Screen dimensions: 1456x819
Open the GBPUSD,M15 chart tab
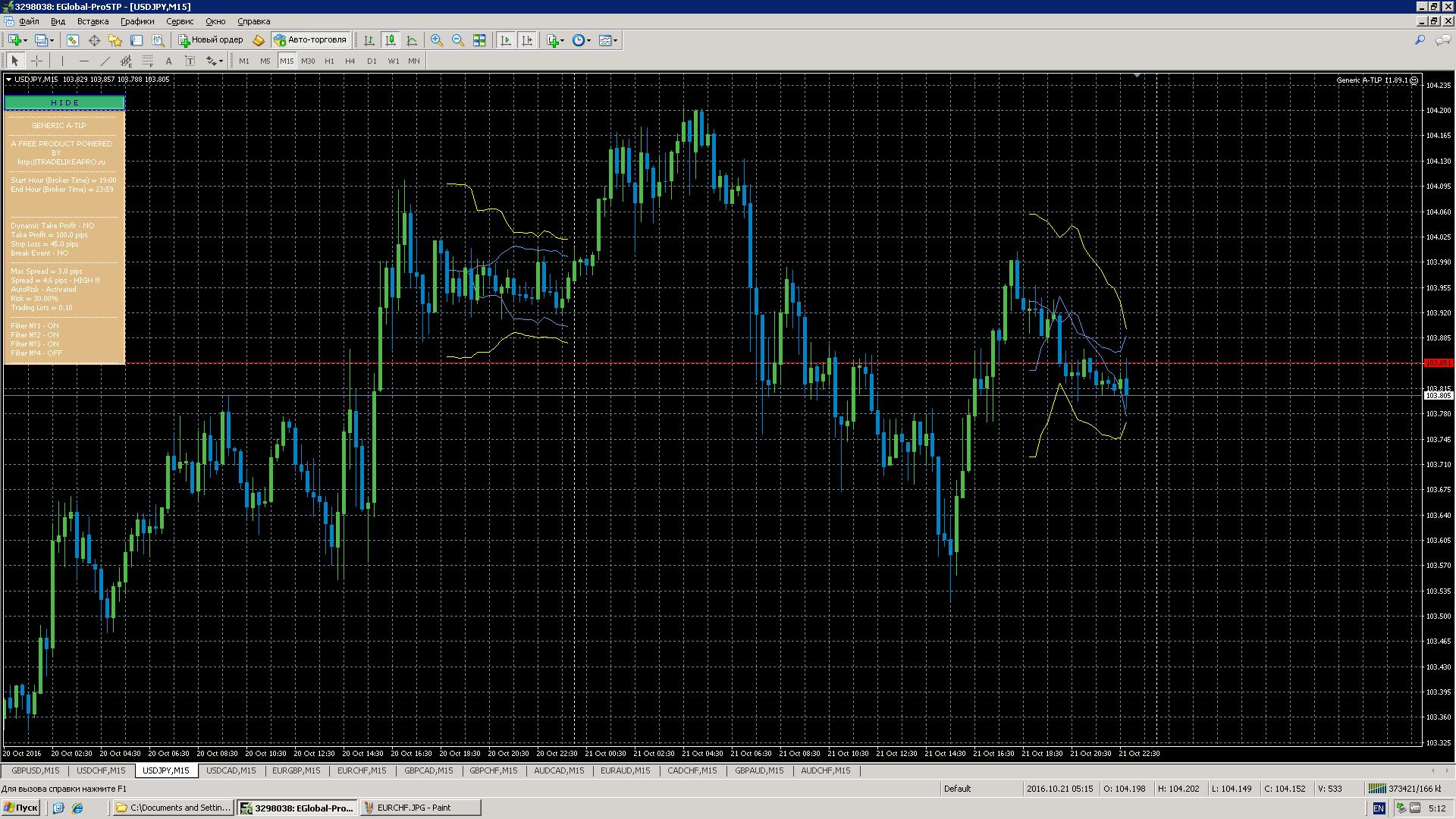coord(35,770)
